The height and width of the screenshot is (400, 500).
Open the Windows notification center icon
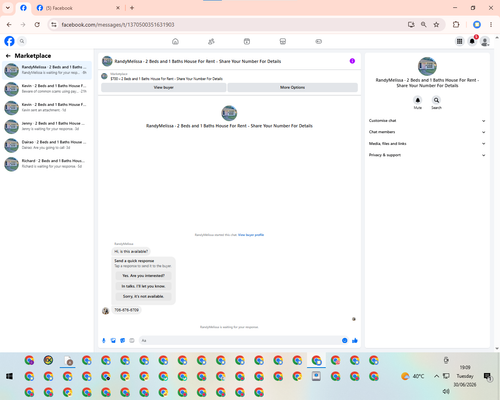coord(487,376)
